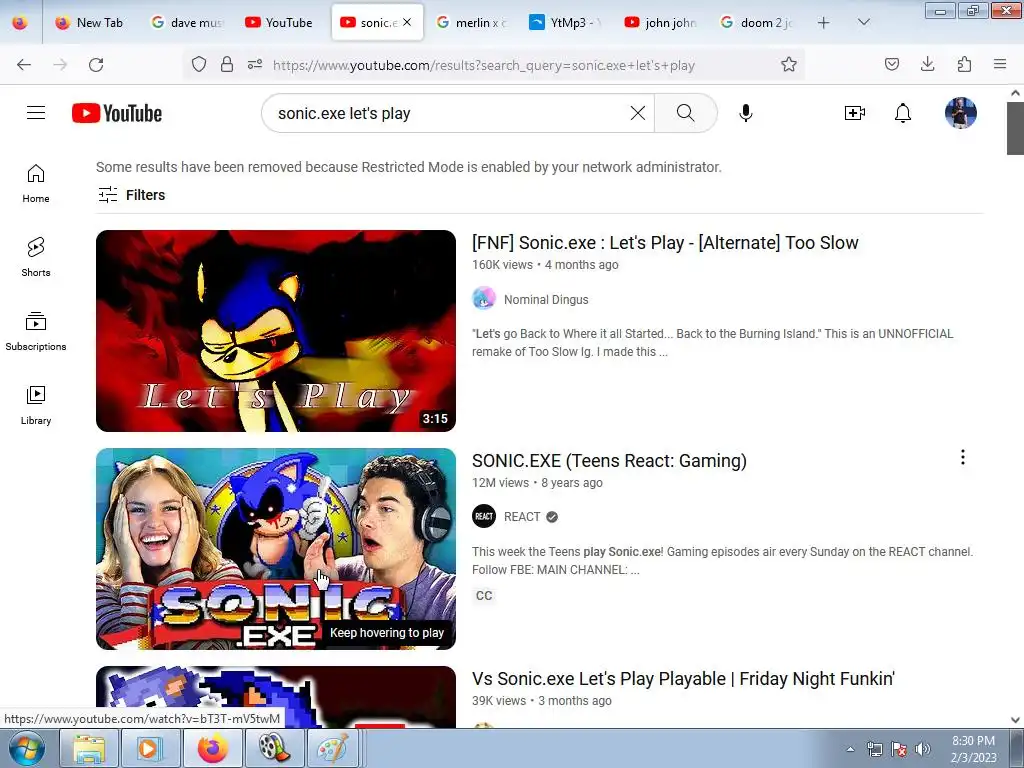Switch to the YouTube tab

[281, 23]
